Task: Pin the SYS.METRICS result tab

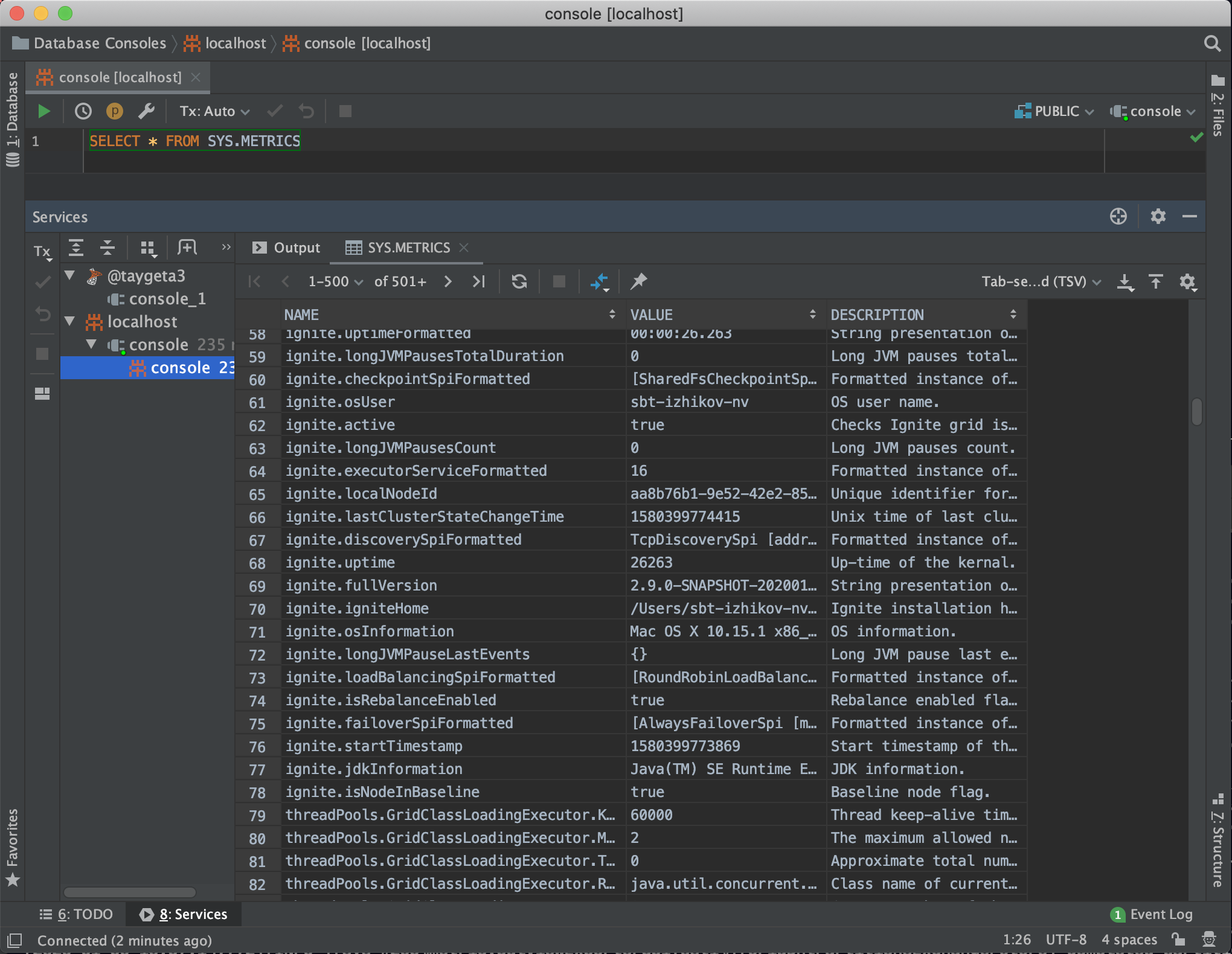Action: click(638, 281)
